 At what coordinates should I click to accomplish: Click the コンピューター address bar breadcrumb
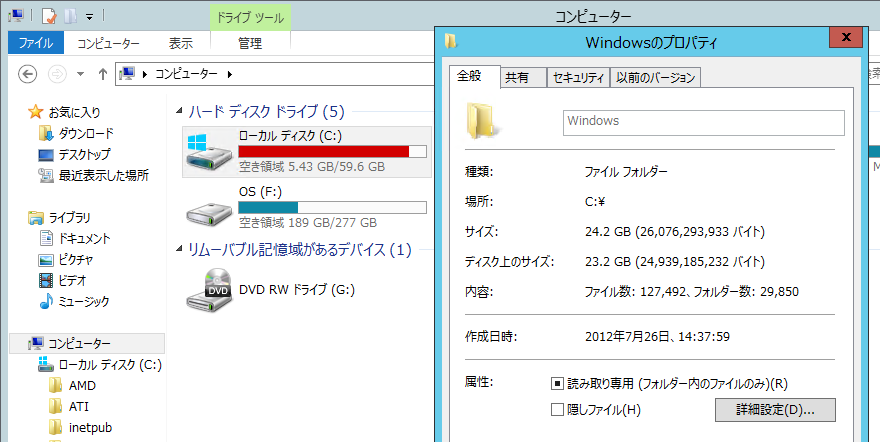pyautogui.click(x=186, y=73)
